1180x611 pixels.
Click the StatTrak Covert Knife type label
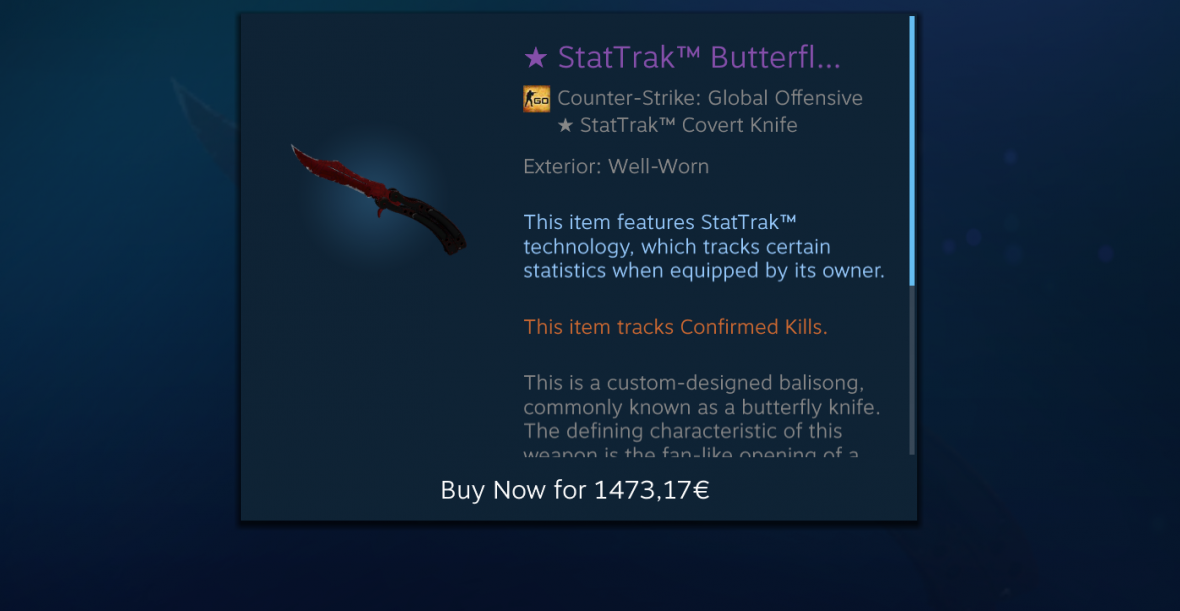click(688, 126)
